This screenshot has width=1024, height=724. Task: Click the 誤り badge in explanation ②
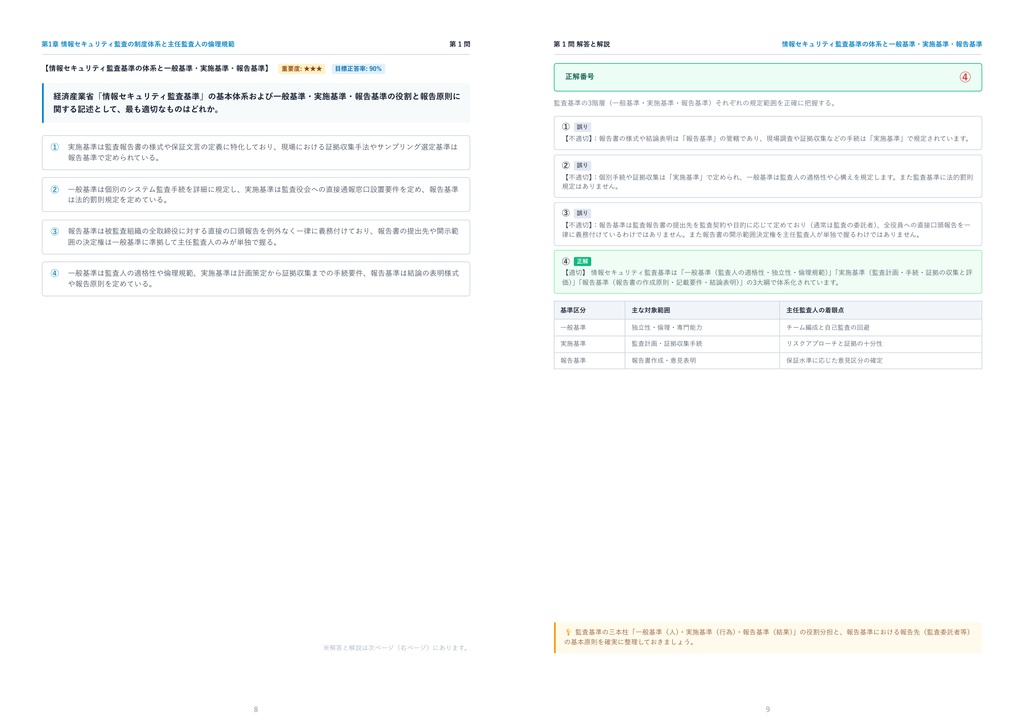coord(582,165)
